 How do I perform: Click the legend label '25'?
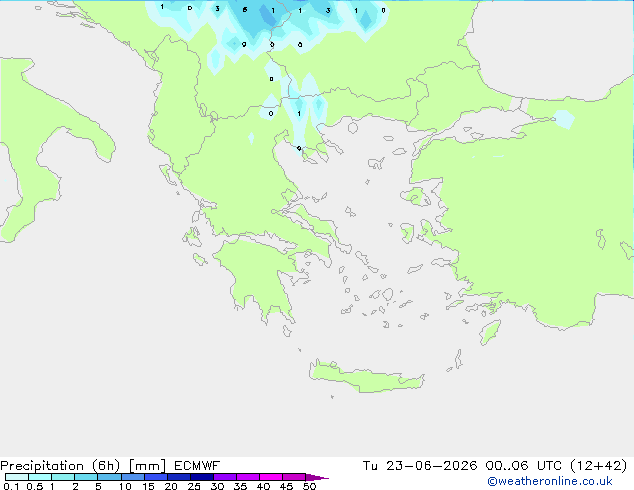click(194, 486)
